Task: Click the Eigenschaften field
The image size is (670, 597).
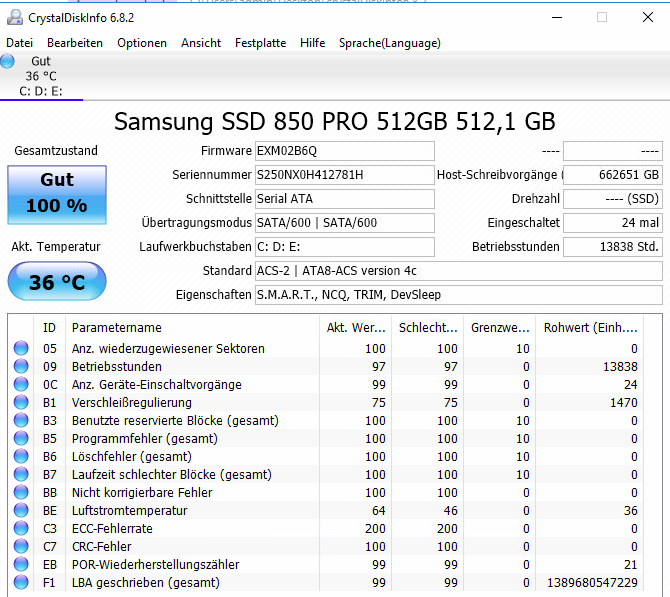Action: [459, 294]
